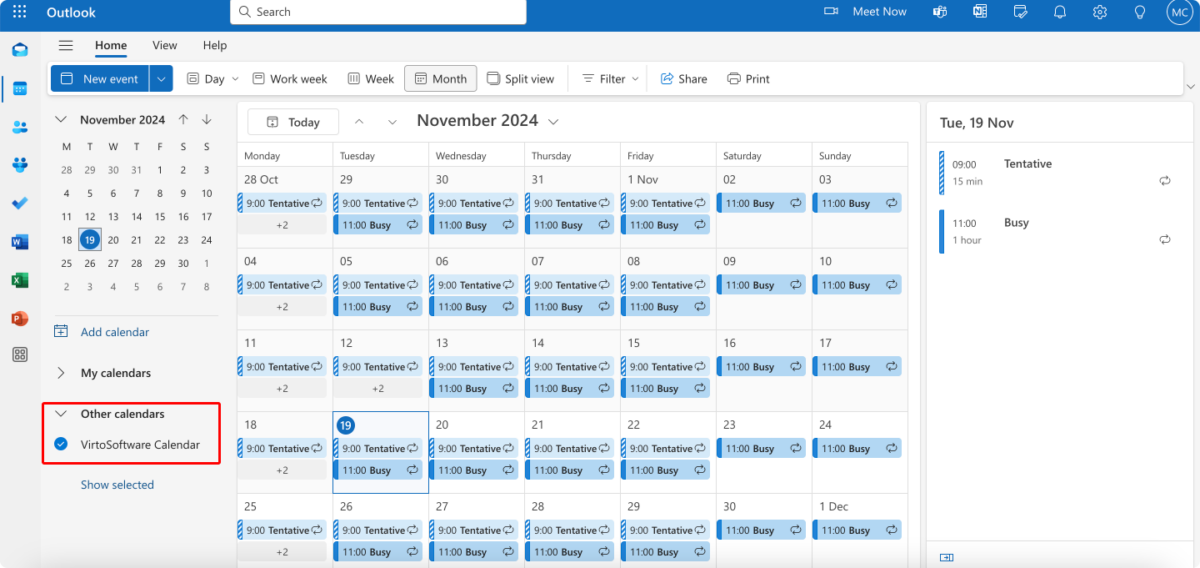The image size is (1200, 568).
Task: Select day 30 in mini calendar last row
Action: [183, 263]
